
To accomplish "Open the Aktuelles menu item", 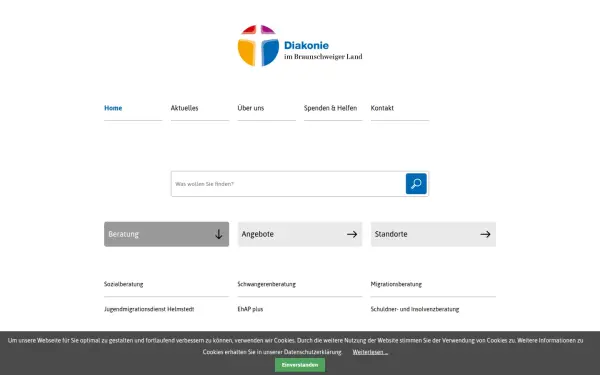I will [184, 108].
